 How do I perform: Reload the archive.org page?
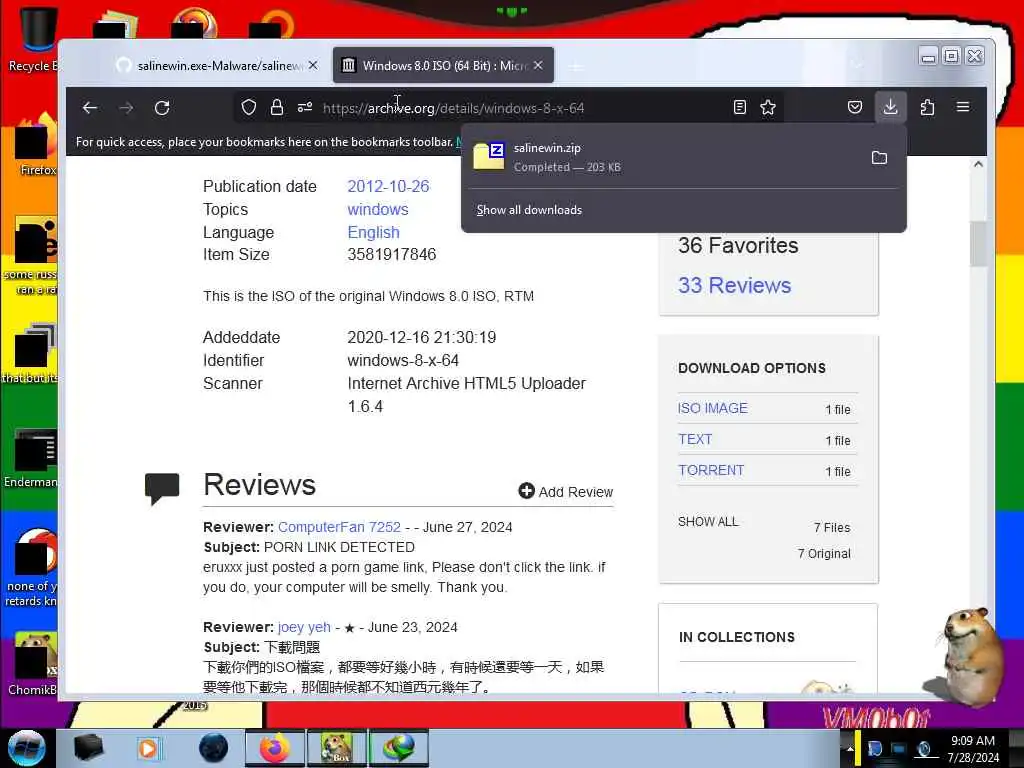tap(162, 108)
